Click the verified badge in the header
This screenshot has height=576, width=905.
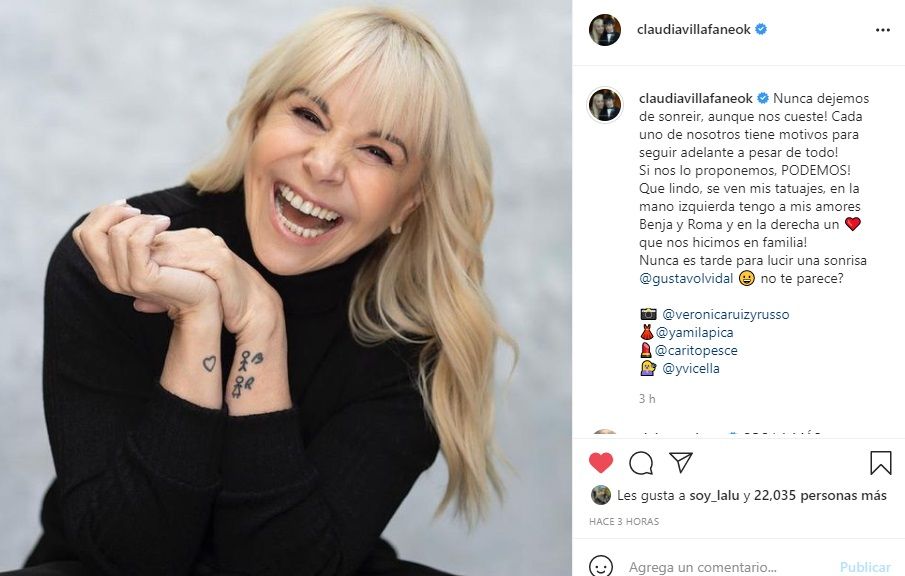point(761,30)
